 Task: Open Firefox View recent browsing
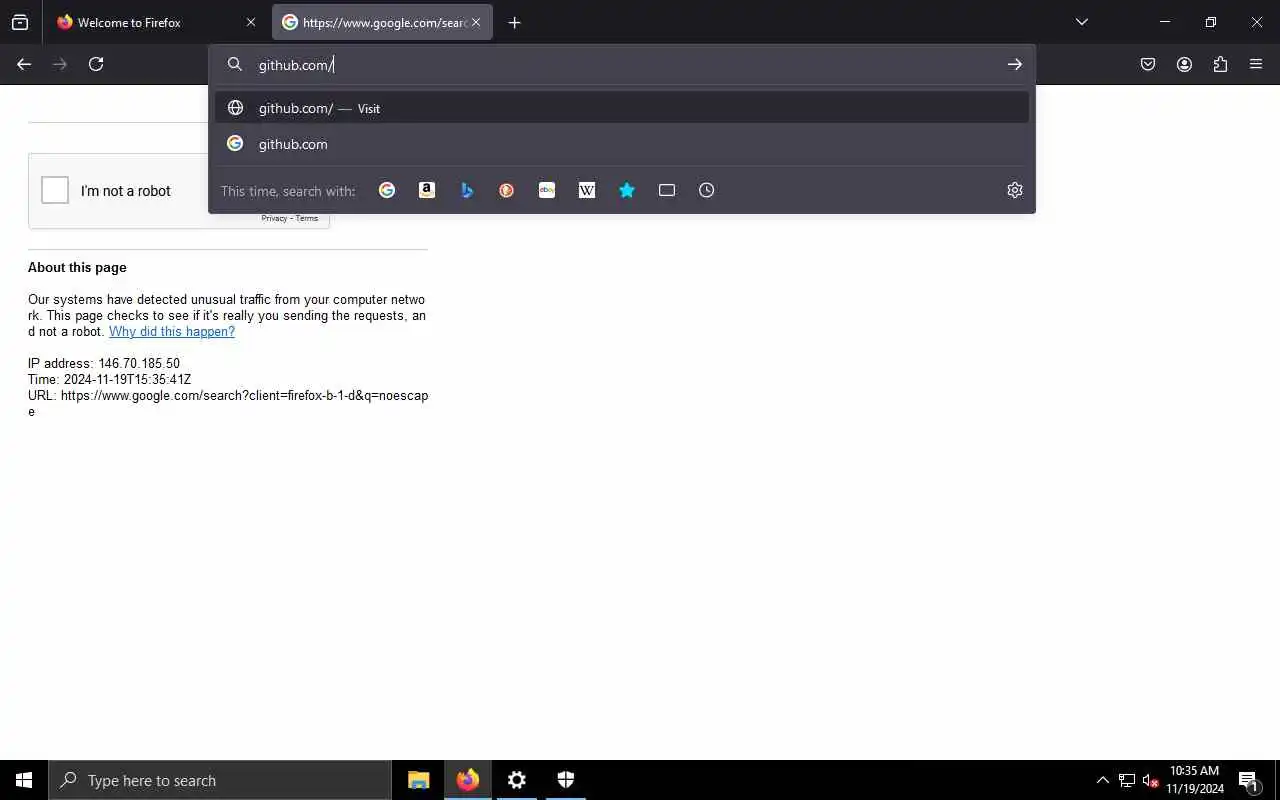click(20, 22)
